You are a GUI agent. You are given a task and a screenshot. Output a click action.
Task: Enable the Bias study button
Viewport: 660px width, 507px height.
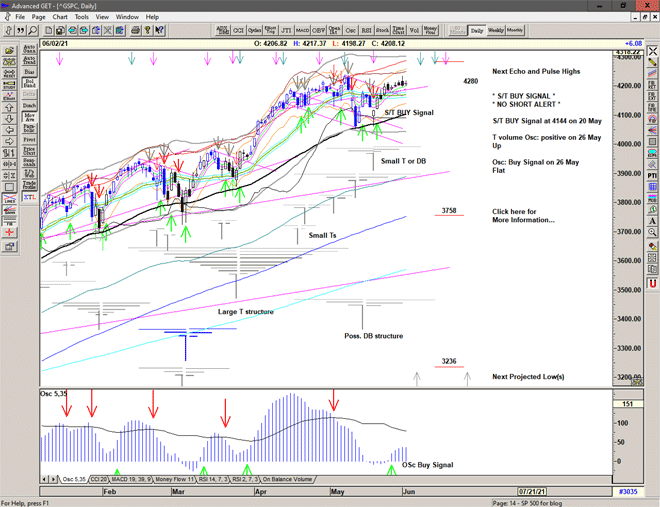click(x=29, y=72)
